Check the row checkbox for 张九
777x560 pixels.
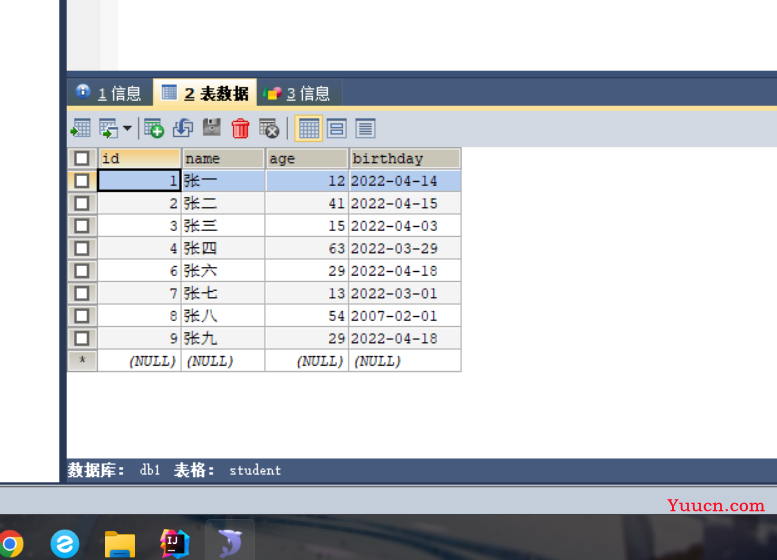(x=82, y=338)
